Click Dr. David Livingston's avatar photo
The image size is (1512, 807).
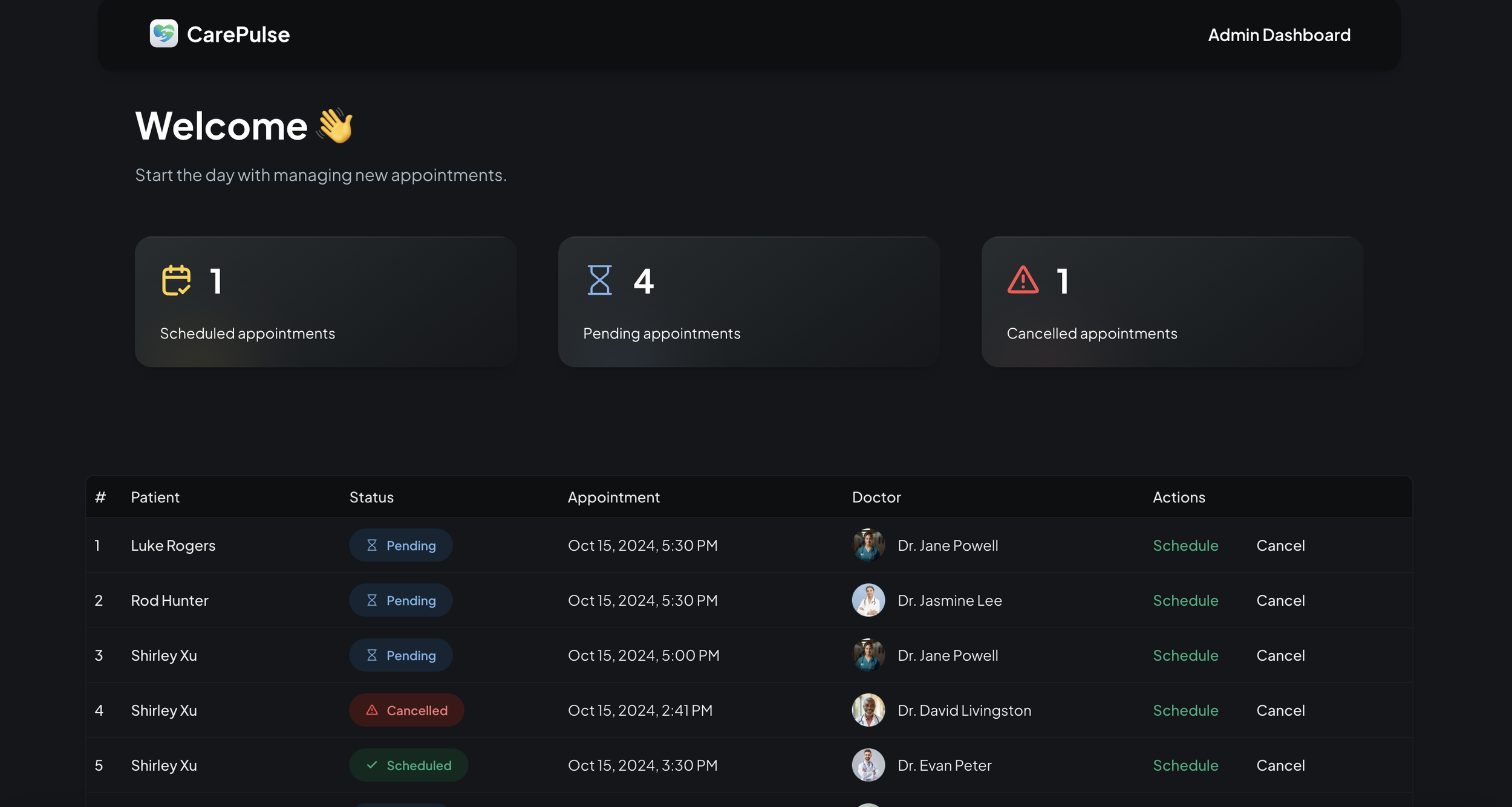(868, 710)
